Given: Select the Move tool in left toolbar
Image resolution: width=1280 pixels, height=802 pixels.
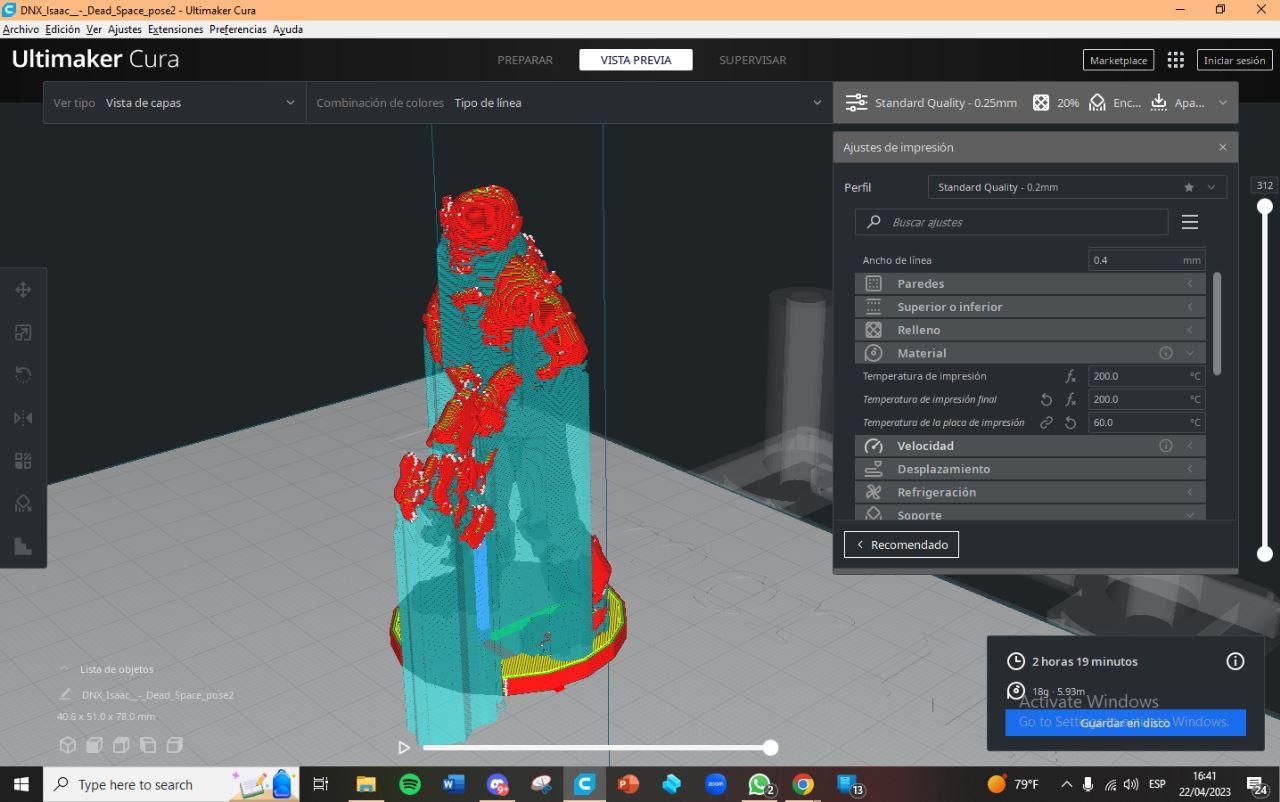Looking at the screenshot, I should point(23,290).
